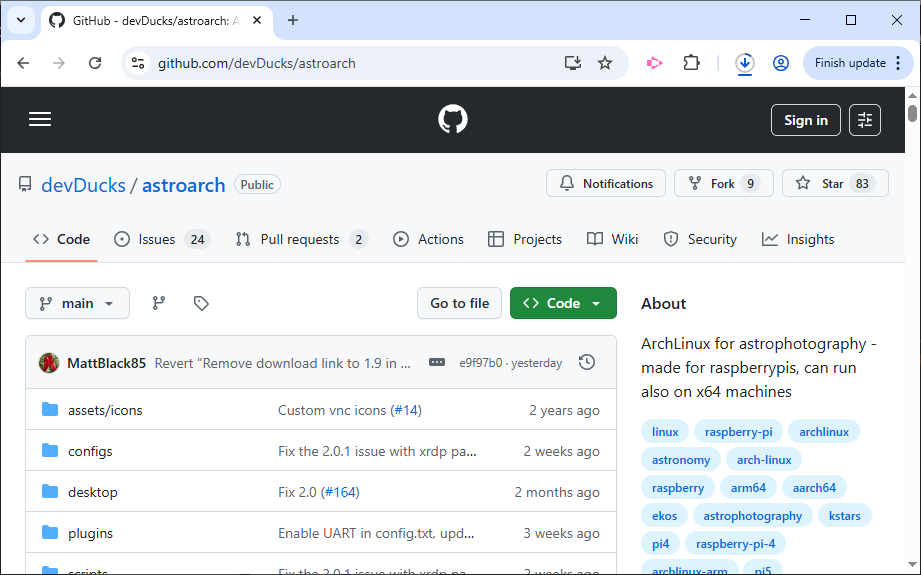
Task: Open assets/icons folder icon
Action: [50, 409]
